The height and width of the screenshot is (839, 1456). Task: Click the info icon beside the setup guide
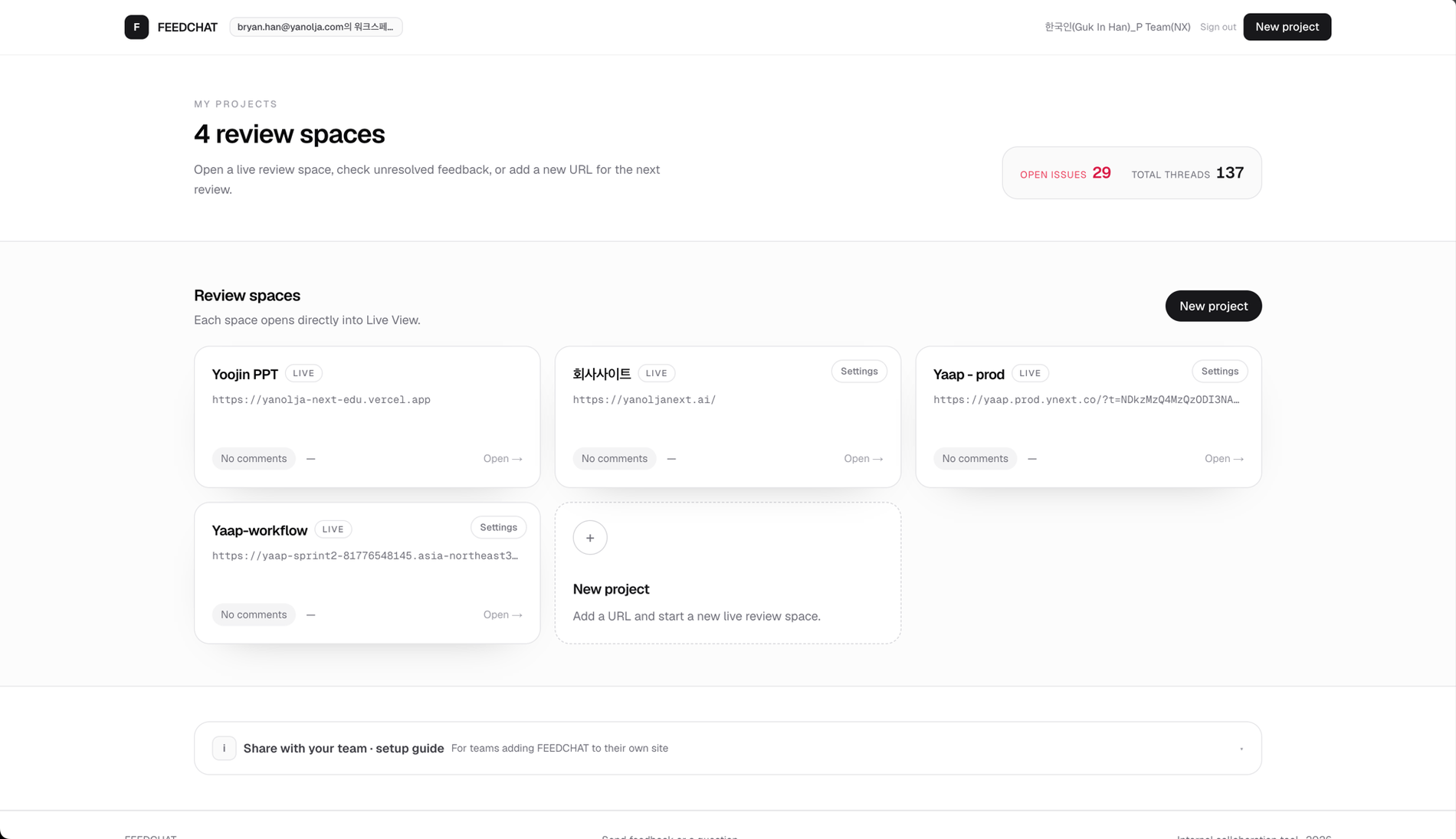coord(224,748)
